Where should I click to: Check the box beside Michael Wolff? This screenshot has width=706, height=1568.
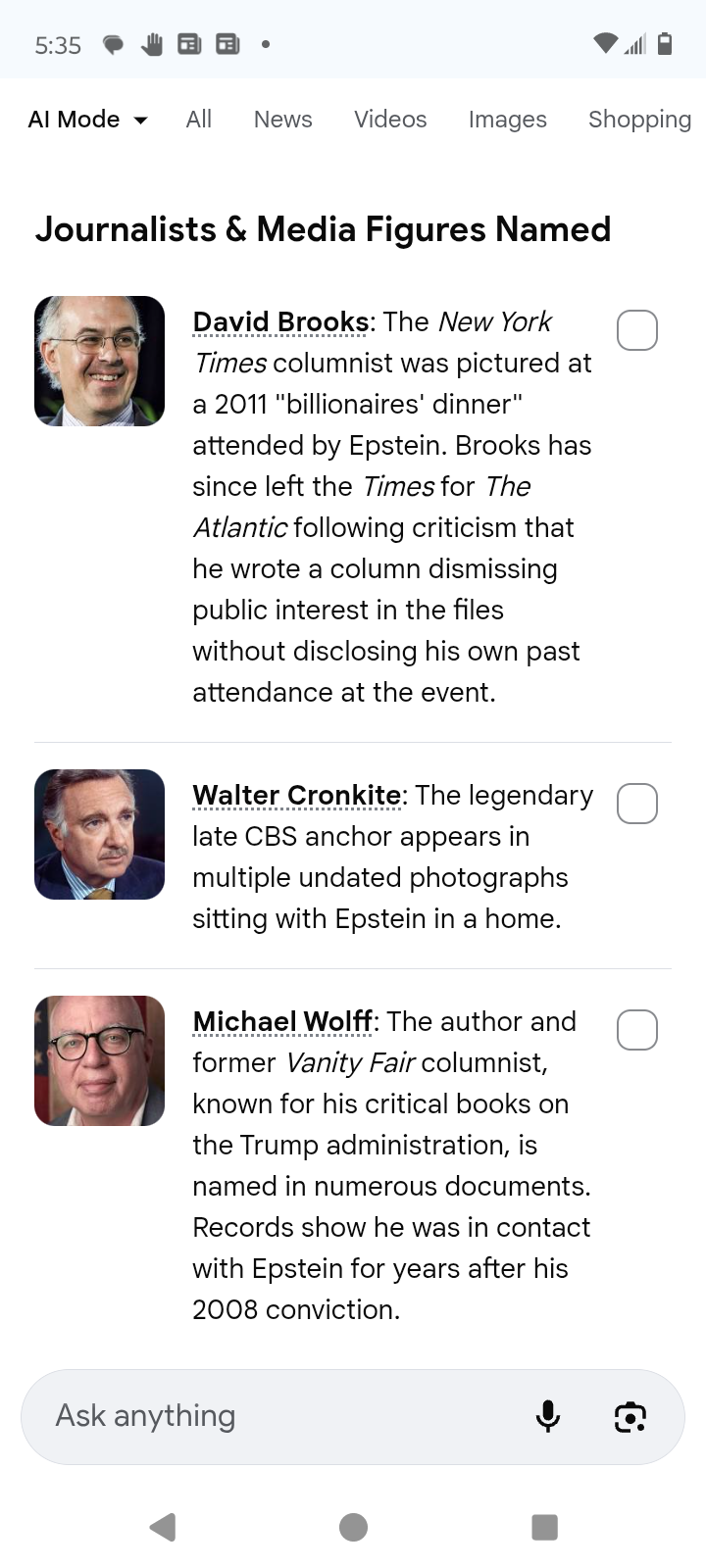click(x=636, y=1030)
